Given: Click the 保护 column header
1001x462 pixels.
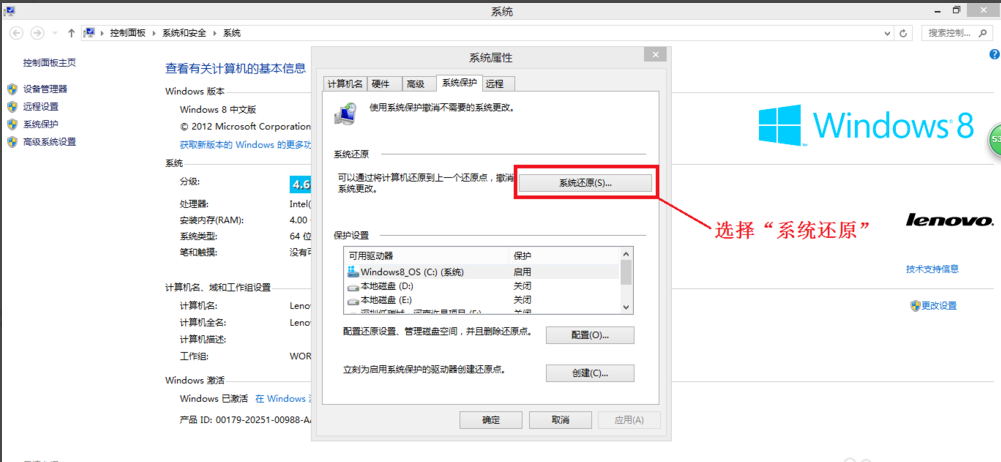Looking at the screenshot, I should (564, 256).
